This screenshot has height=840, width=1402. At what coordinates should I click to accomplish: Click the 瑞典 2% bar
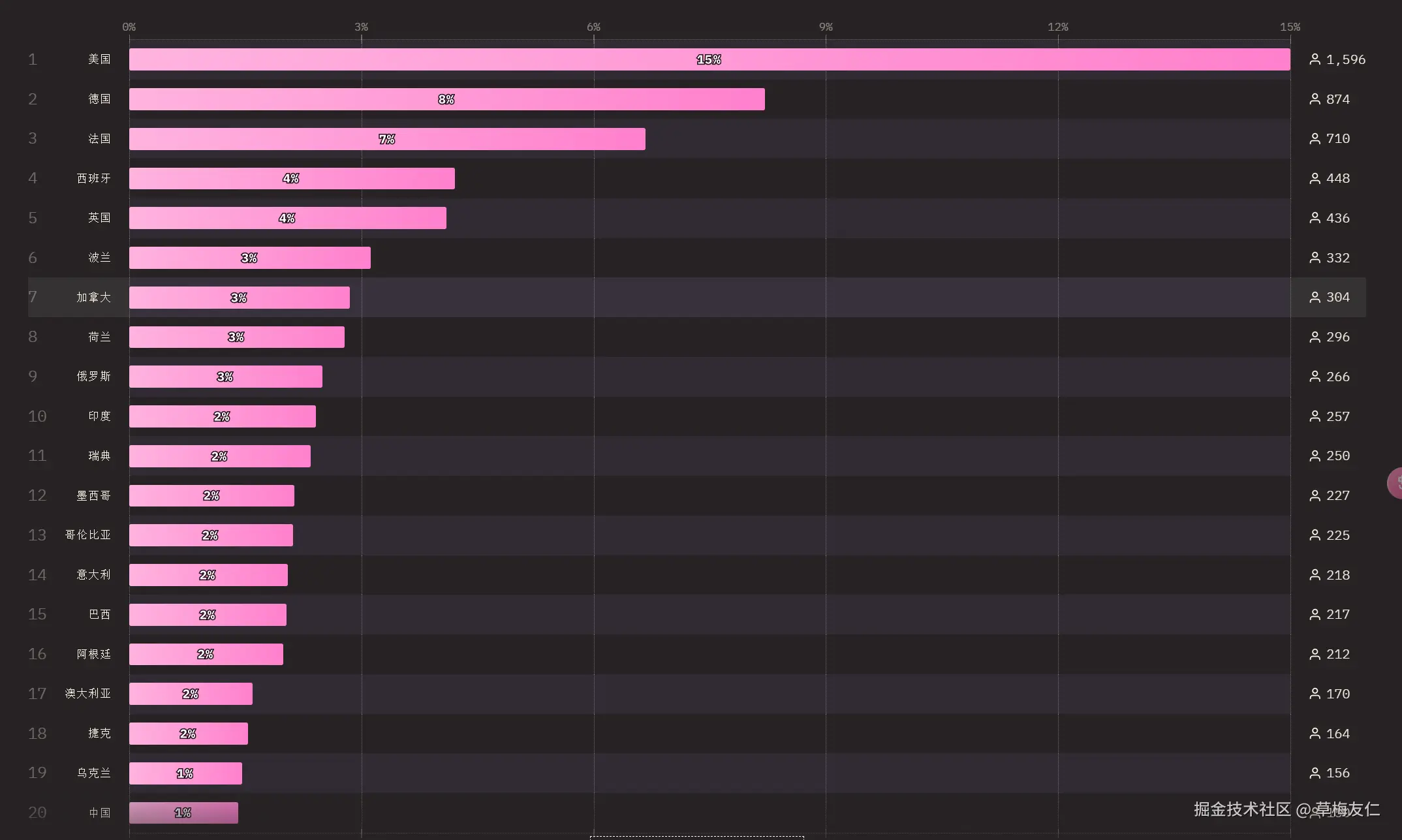click(x=219, y=456)
